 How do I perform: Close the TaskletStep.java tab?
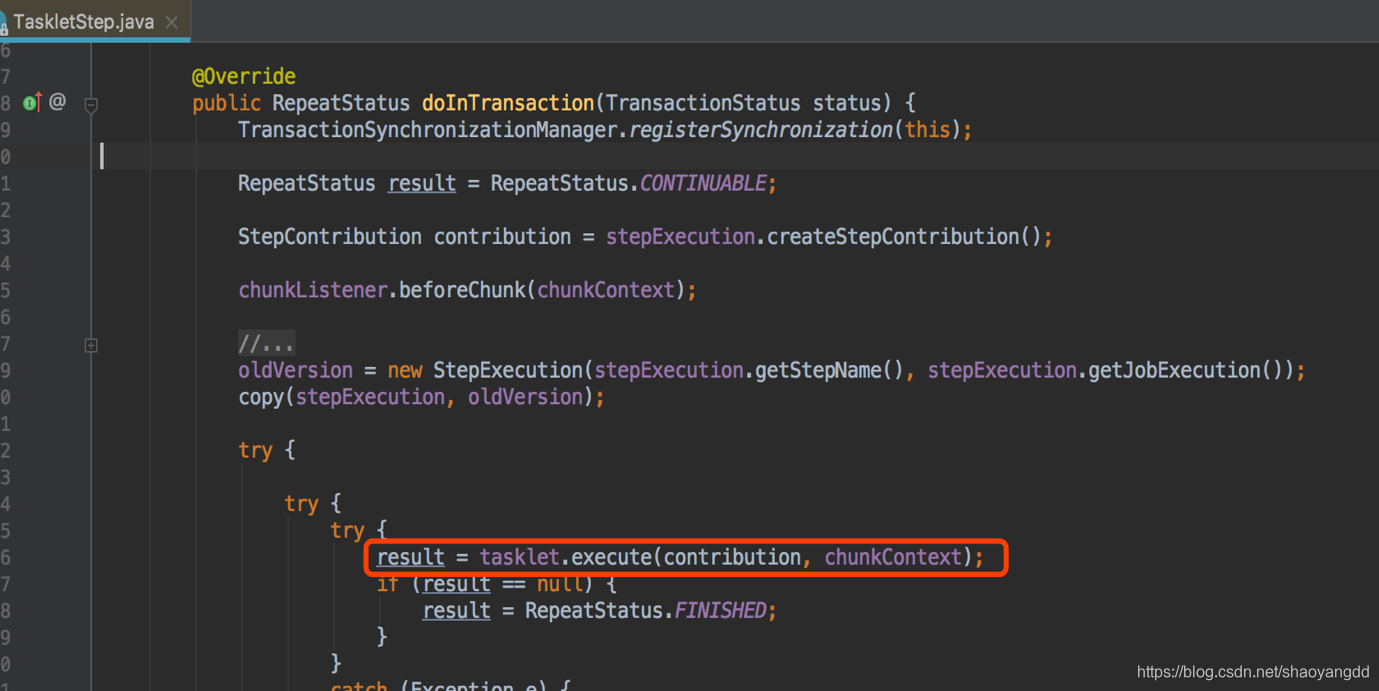point(172,22)
